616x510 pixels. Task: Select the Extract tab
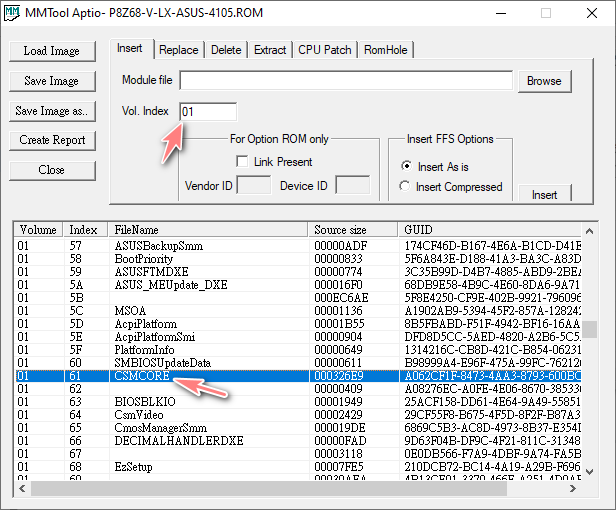[x=269, y=50]
